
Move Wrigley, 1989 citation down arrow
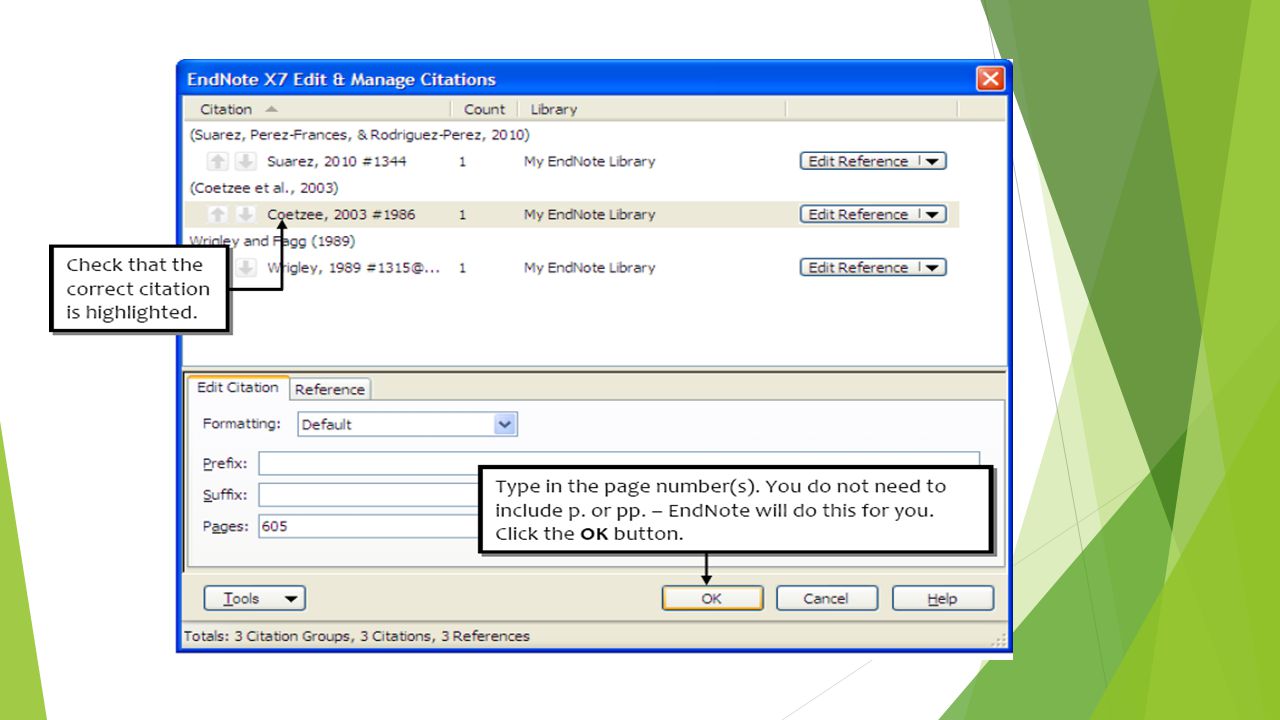tap(246, 267)
